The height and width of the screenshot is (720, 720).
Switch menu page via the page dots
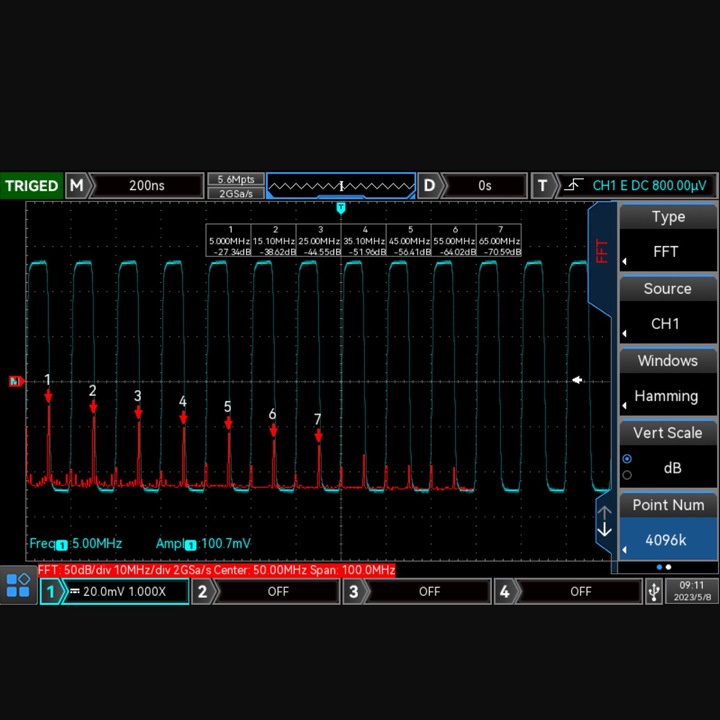pos(664,567)
